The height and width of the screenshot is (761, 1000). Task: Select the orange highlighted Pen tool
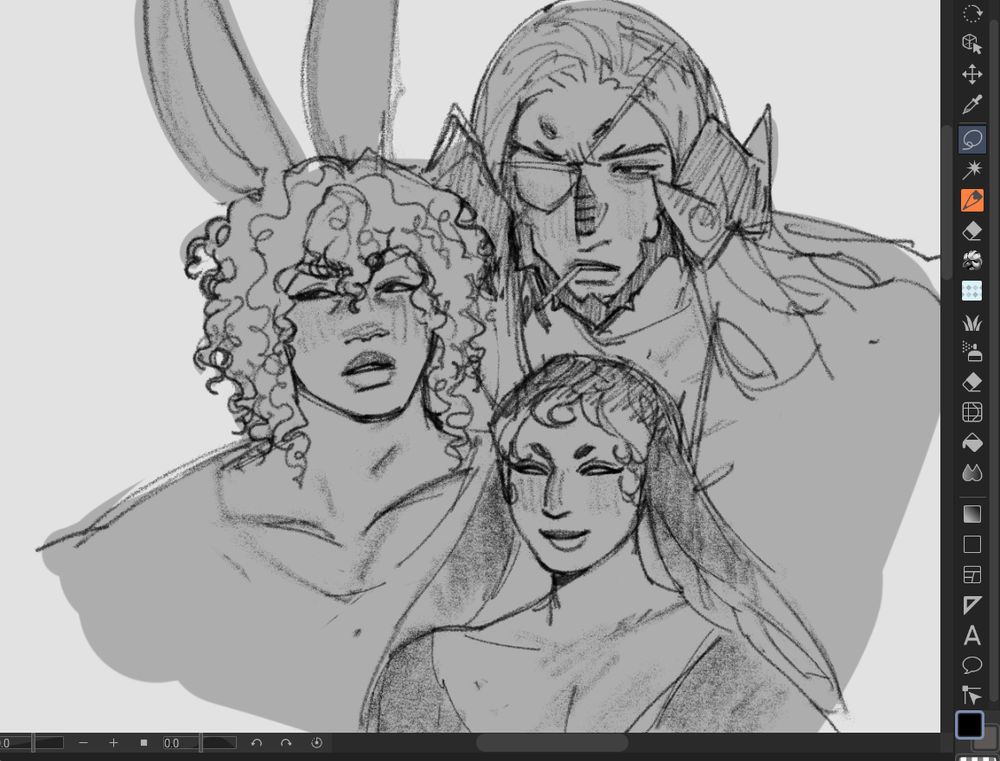coord(971,200)
